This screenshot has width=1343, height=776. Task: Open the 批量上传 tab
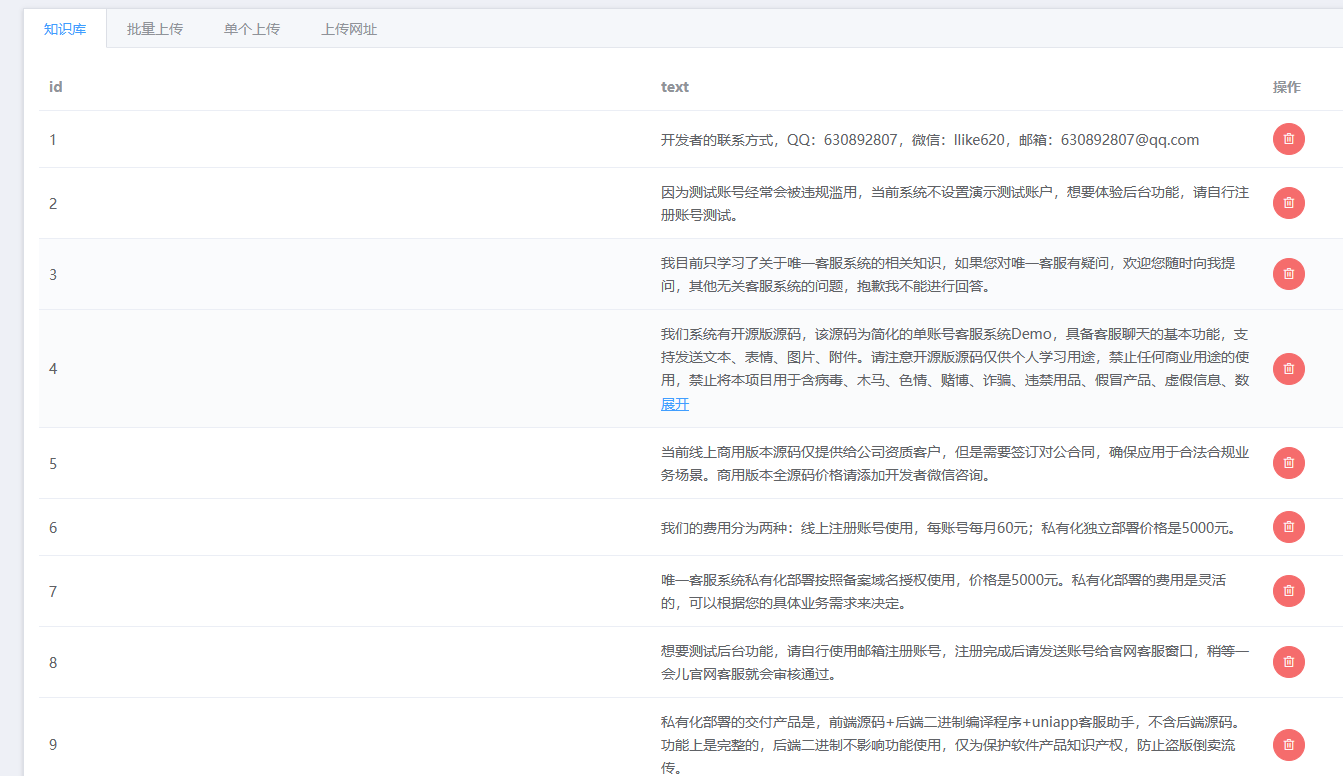click(x=155, y=29)
